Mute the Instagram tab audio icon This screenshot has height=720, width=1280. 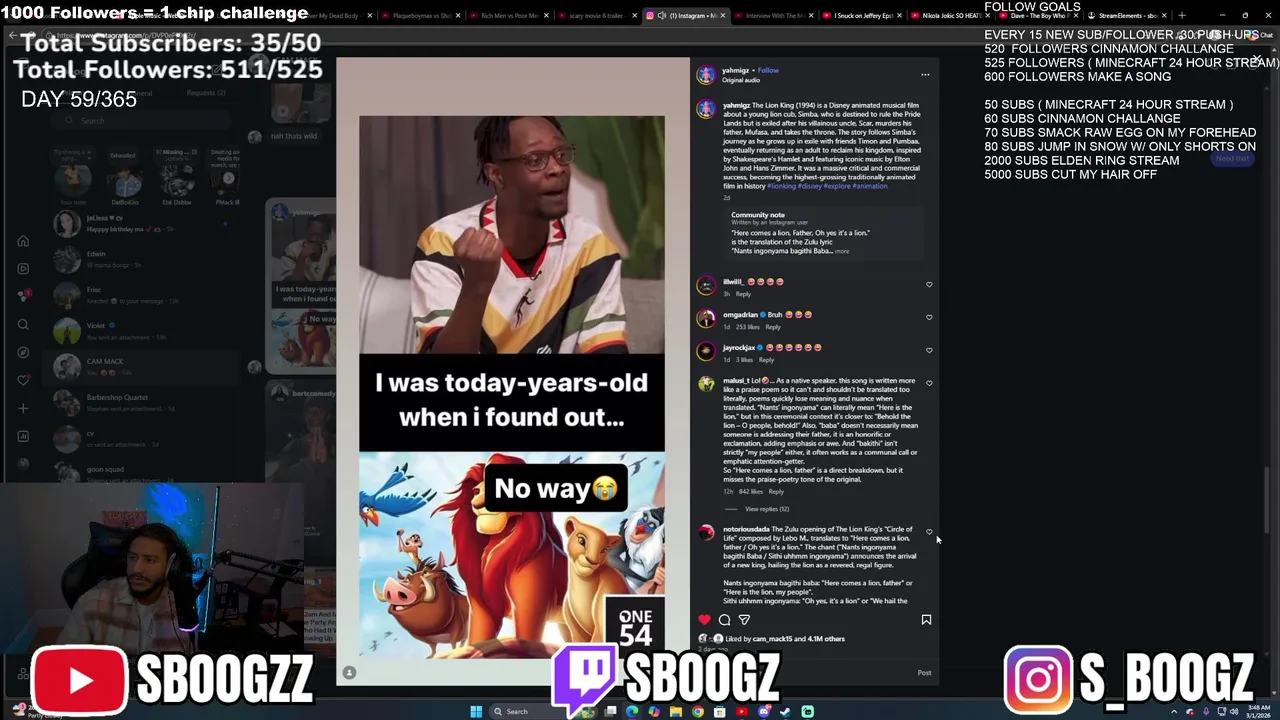pos(661,16)
